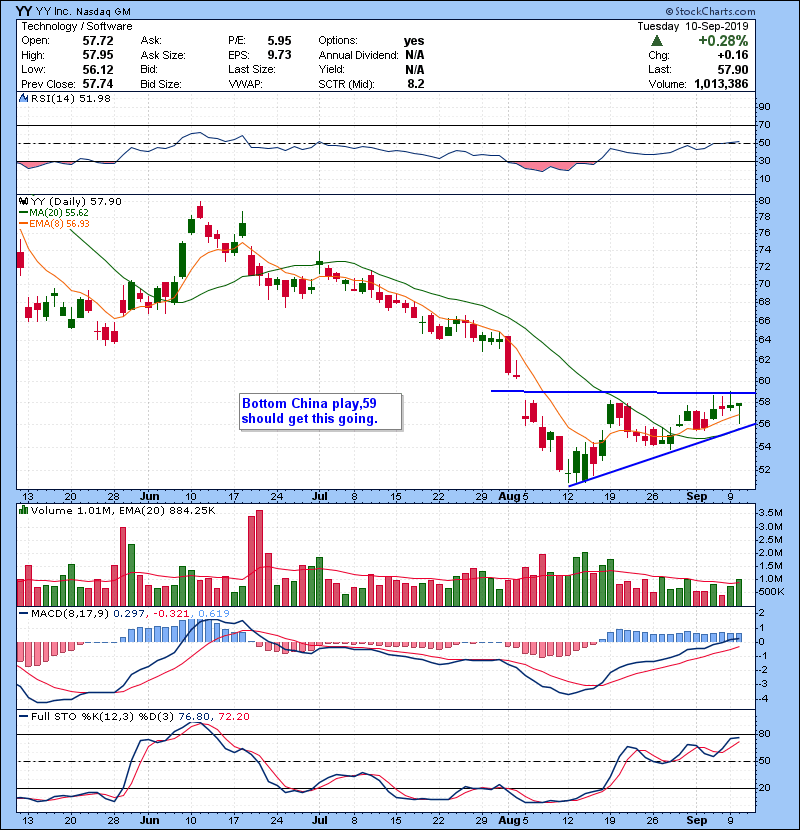Click the 'YY Inc. Nasdaq GM' title
The image size is (800, 830).
point(83,11)
